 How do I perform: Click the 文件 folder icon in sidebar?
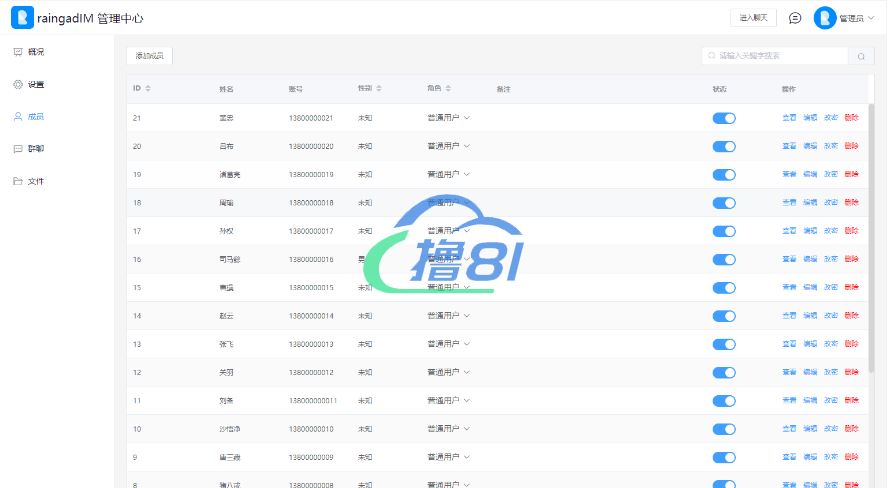point(18,181)
